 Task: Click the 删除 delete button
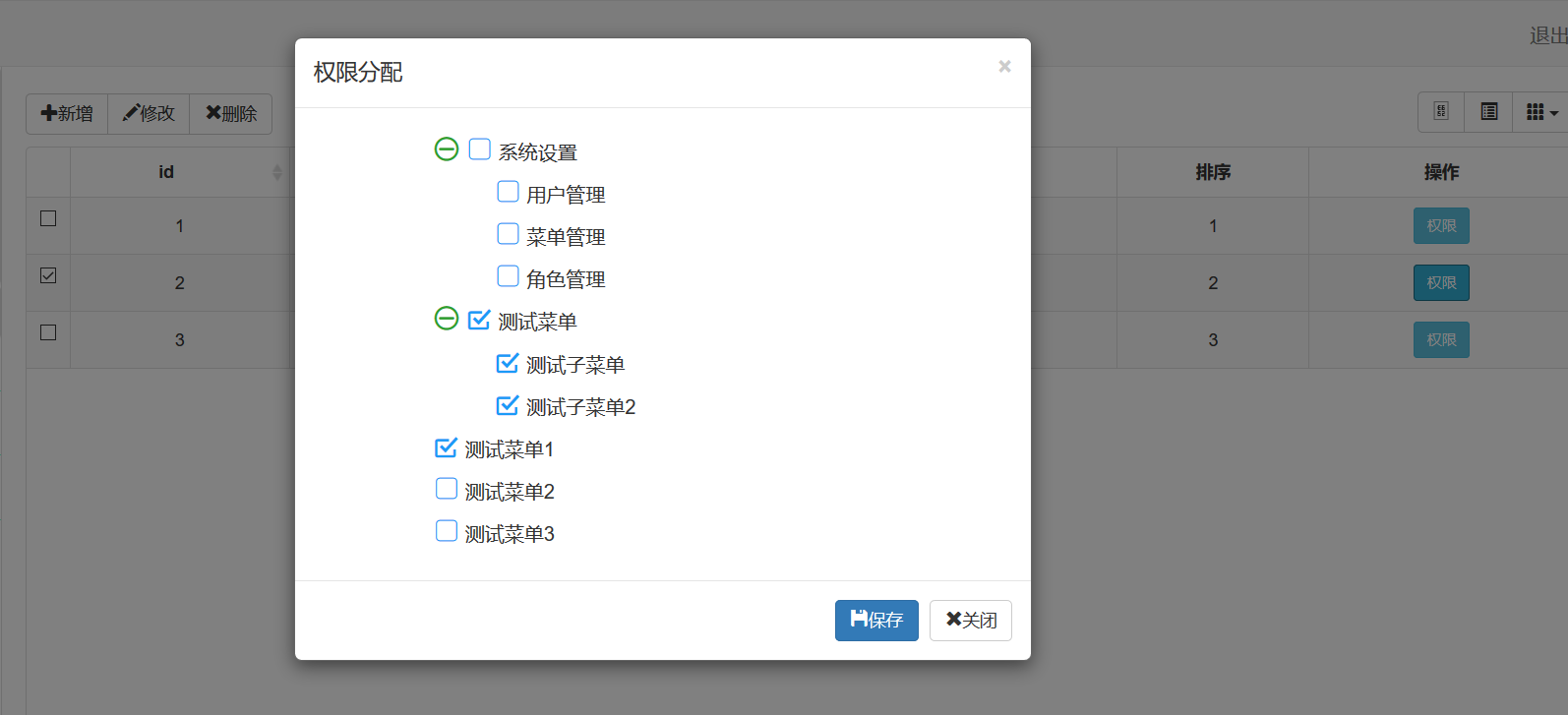pos(231,114)
